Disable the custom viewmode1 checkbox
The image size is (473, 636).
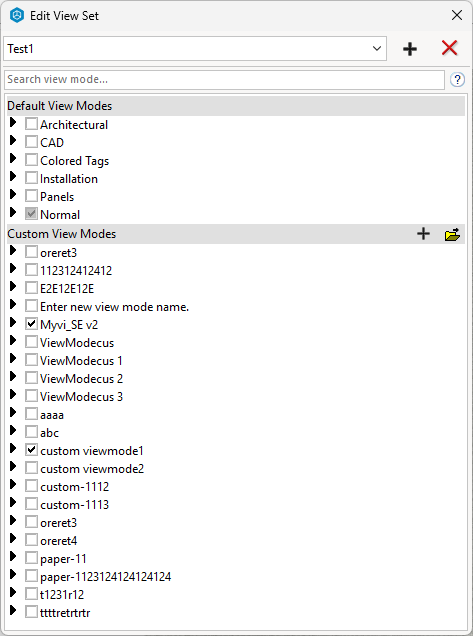pyautogui.click(x=31, y=450)
